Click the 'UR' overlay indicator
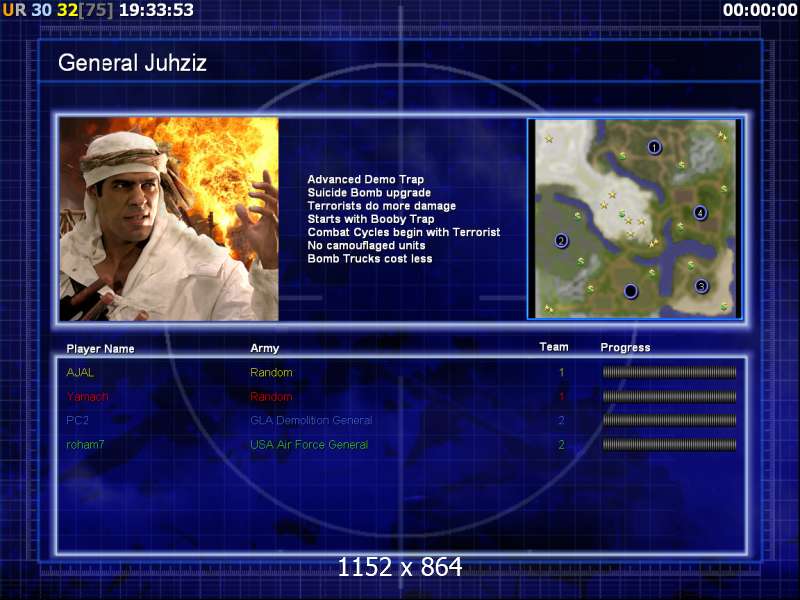This screenshot has height=600, width=800. (x=14, y=10)
